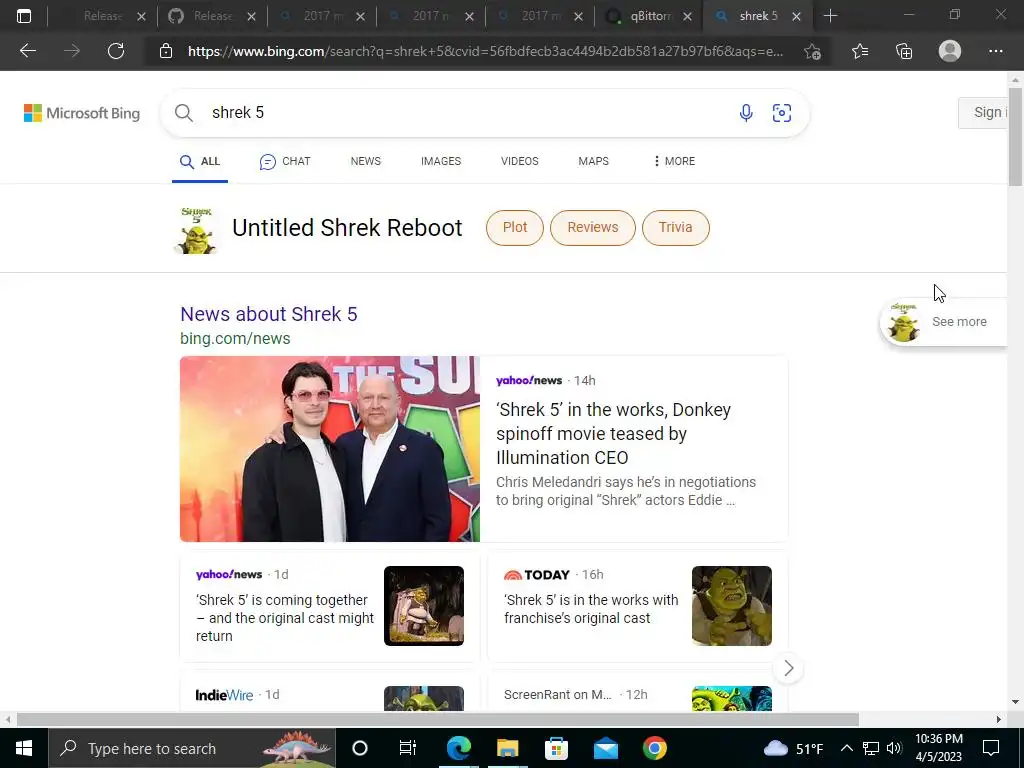This screenshot has height=768, width=1024.
Task: Switch to the NEWS tab
Action: pyautogui.click(x=366, y=161)
